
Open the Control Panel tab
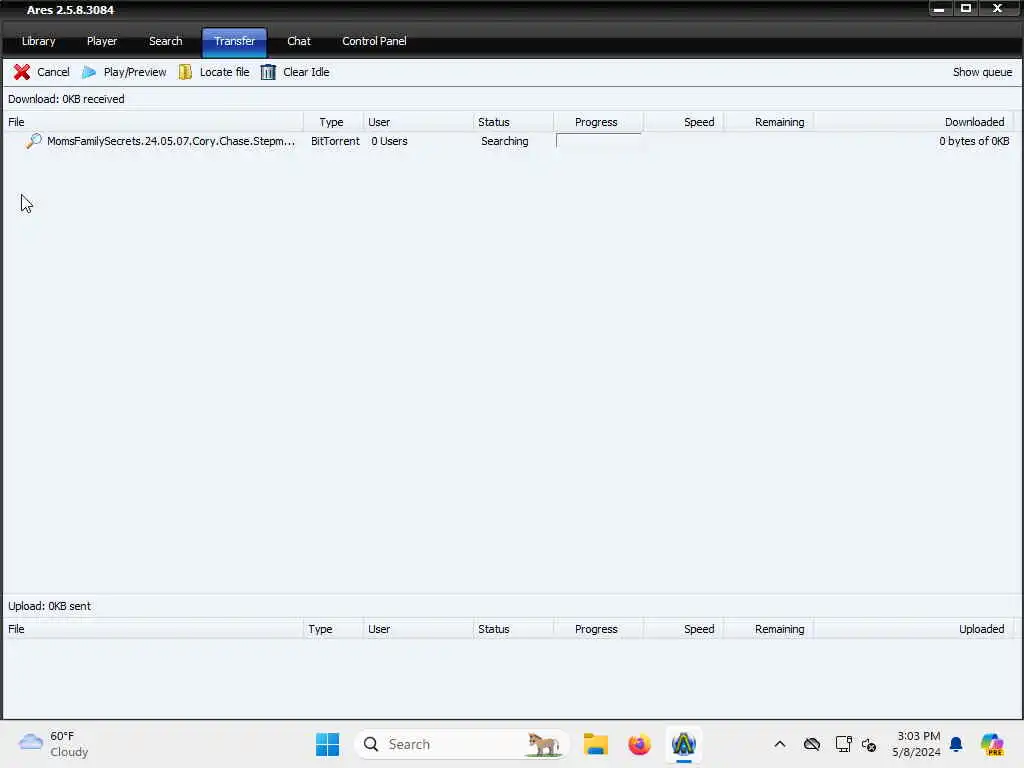[x=374, y=41]
